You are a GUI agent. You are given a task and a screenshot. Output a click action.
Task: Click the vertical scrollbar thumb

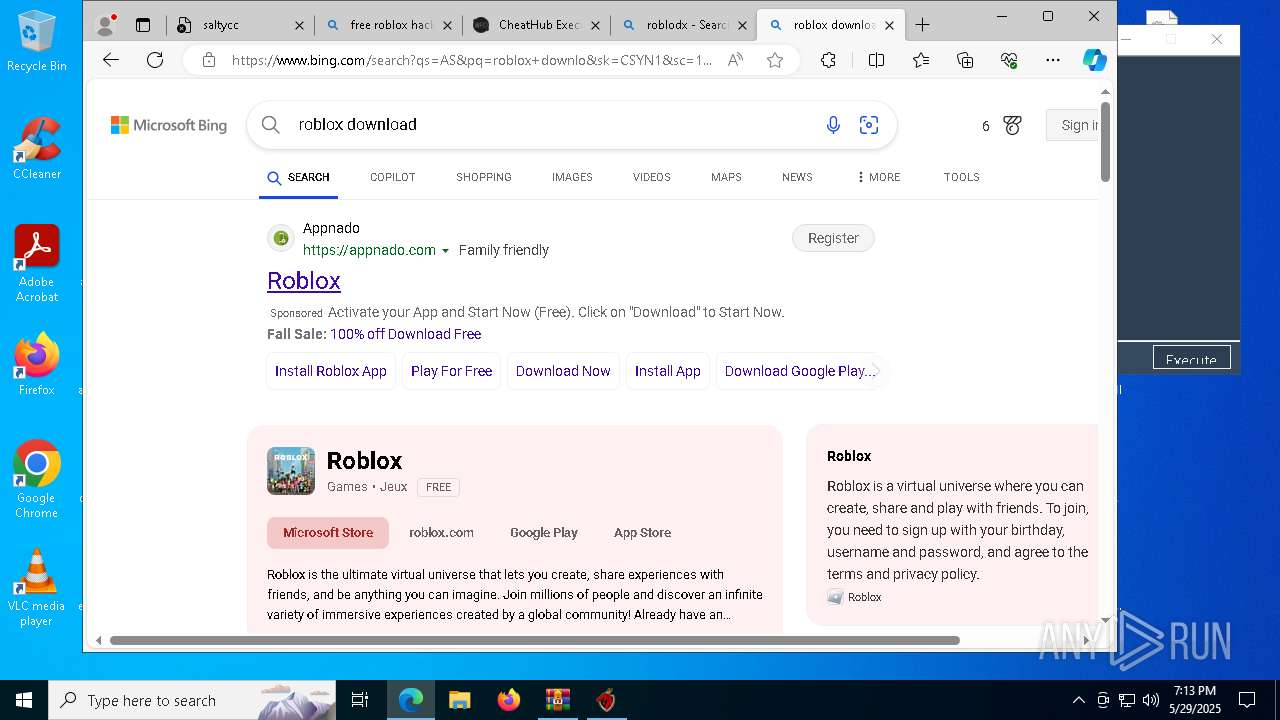pos(1105,141)
